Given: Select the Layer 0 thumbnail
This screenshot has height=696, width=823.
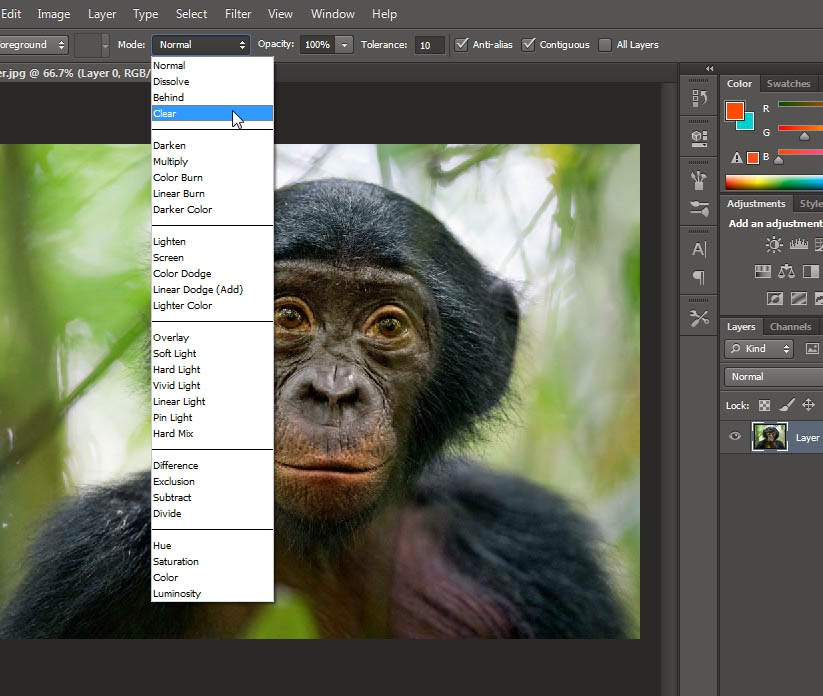Looking at the screenshot, I should point(769,437).
